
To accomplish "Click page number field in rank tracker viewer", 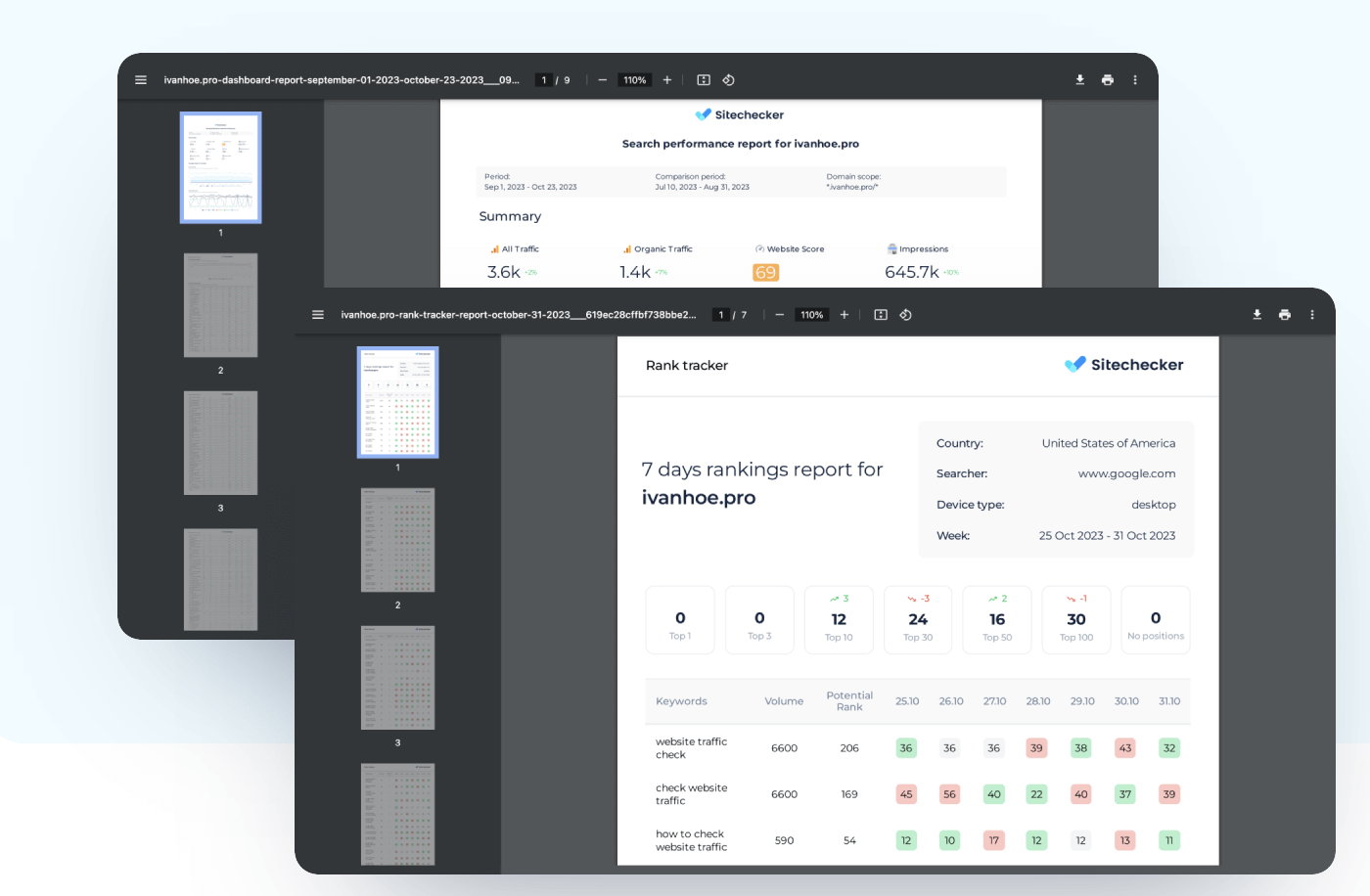I will point(721,315).
